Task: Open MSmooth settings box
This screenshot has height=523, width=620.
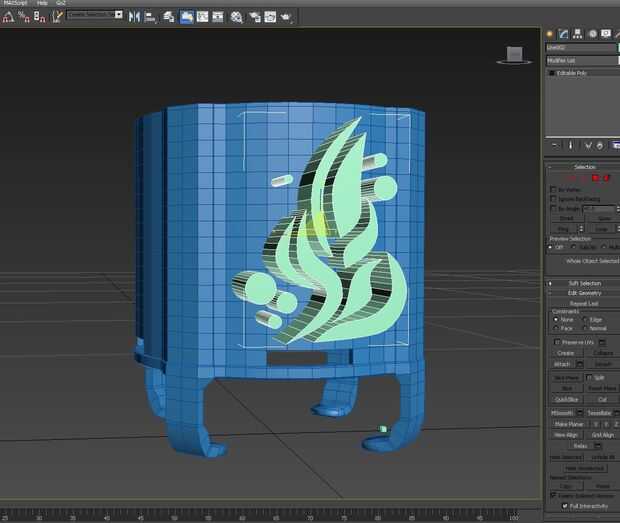Action: pyautogui.click(x=580, y=413)
